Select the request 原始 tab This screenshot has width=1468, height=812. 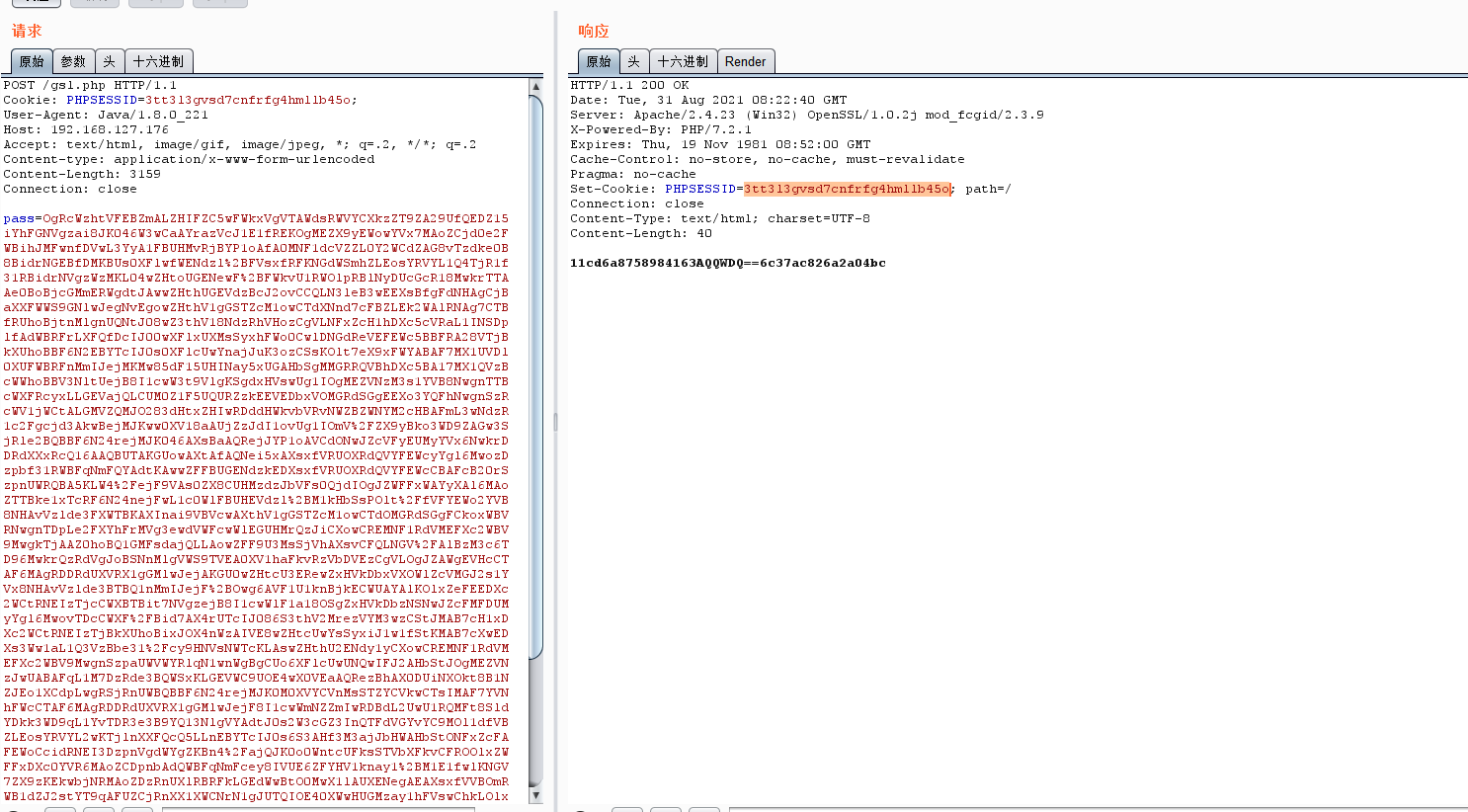(32, 61)
